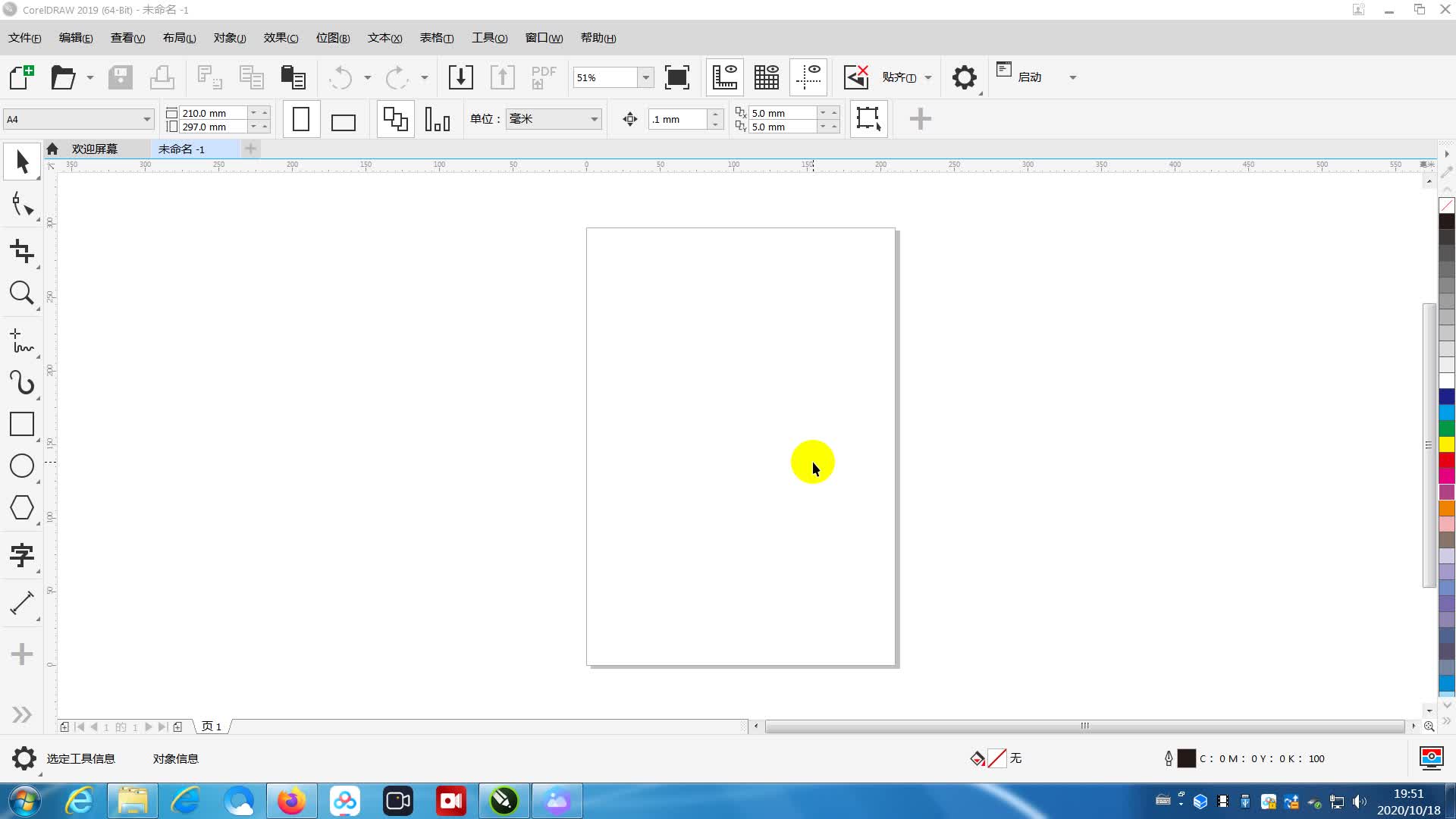This screenshot has height=819, width=1456.
Task: Select the Zoom tool
Action: [21, 293]
